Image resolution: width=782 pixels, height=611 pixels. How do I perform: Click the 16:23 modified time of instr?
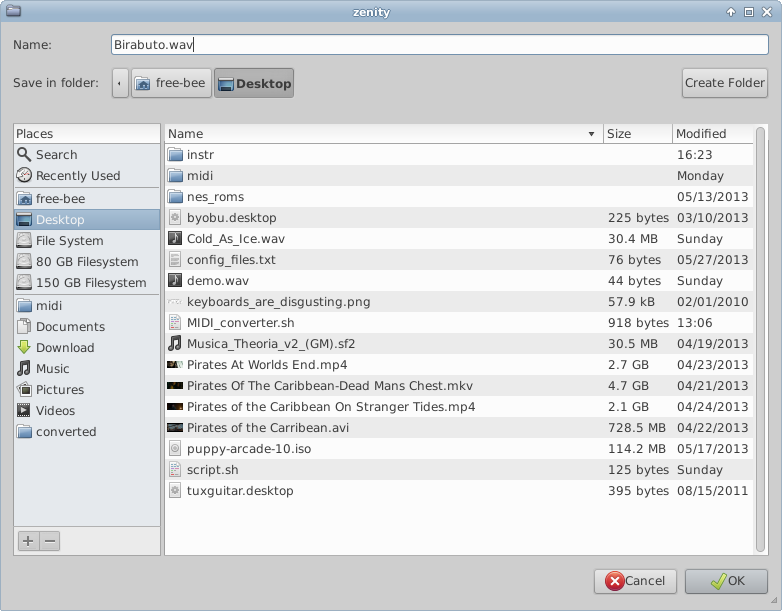(x=695, y=155)
